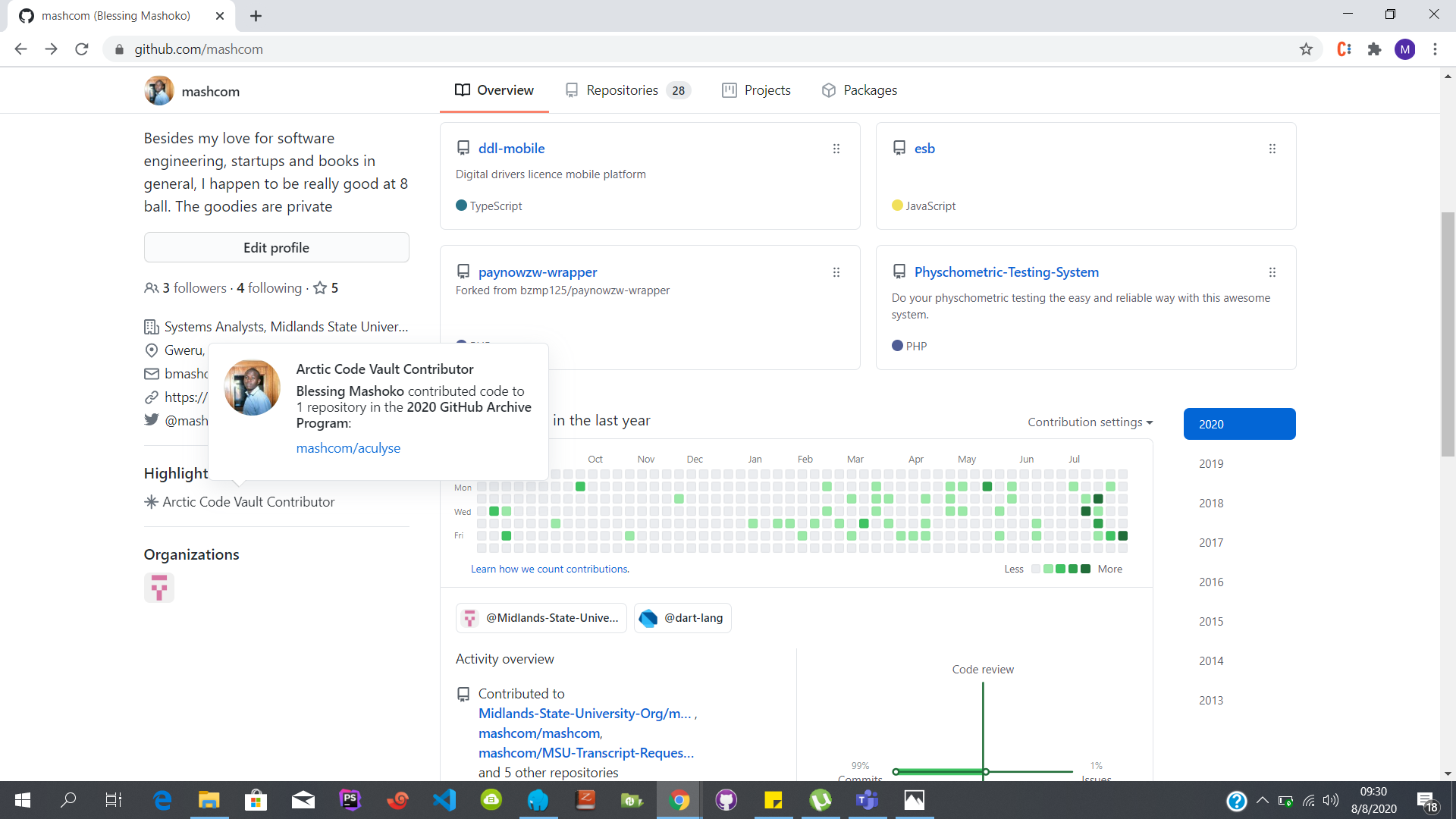Open the esb repository
Image resolution: width=1456 pixels, height=819 pixels.
[x=924, y=149]
